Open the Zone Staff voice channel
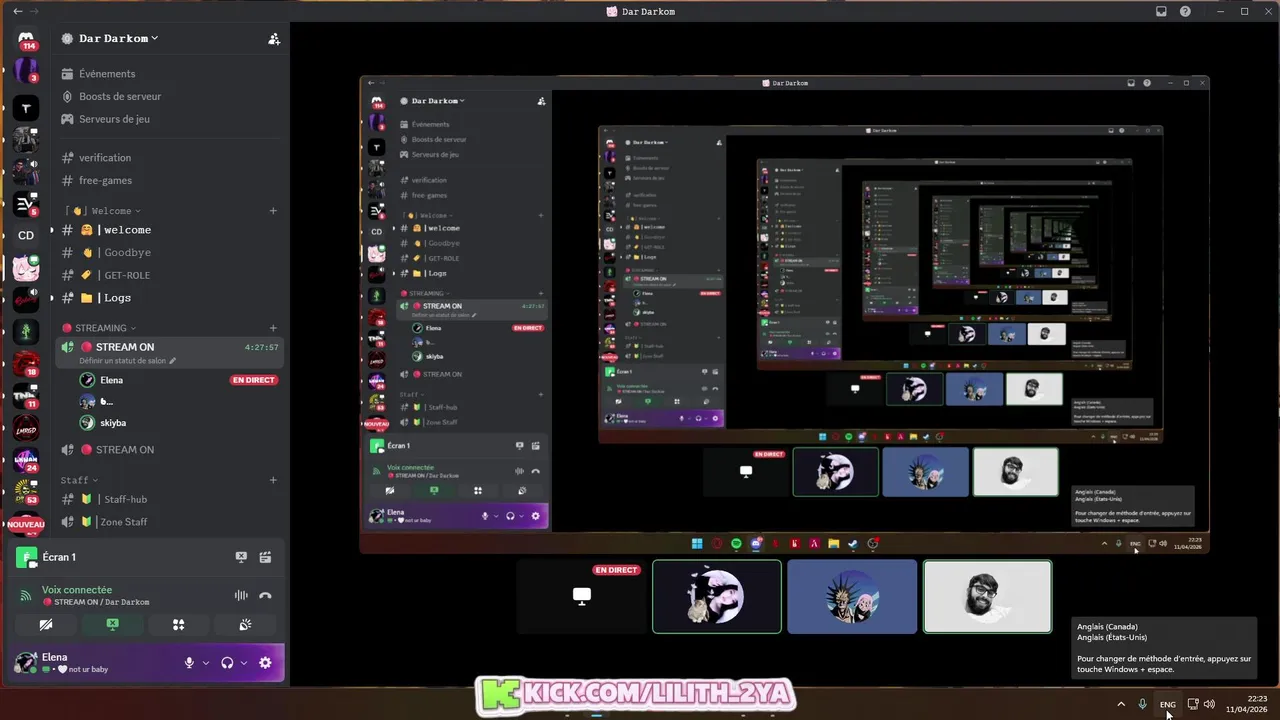Viewport: 1280px width, 720px height. point(170,522)
